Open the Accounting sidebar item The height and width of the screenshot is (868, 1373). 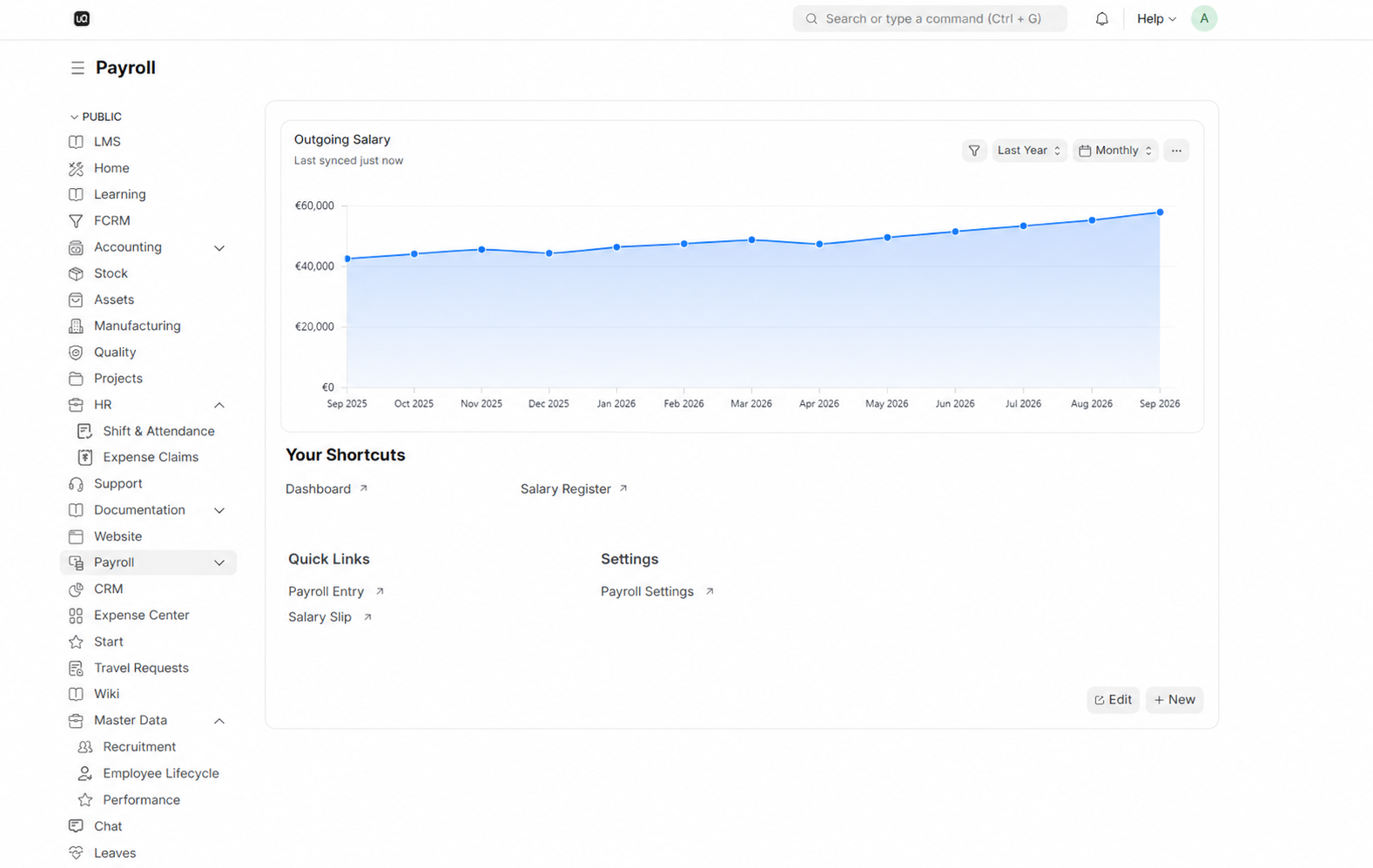pos(128,247)
